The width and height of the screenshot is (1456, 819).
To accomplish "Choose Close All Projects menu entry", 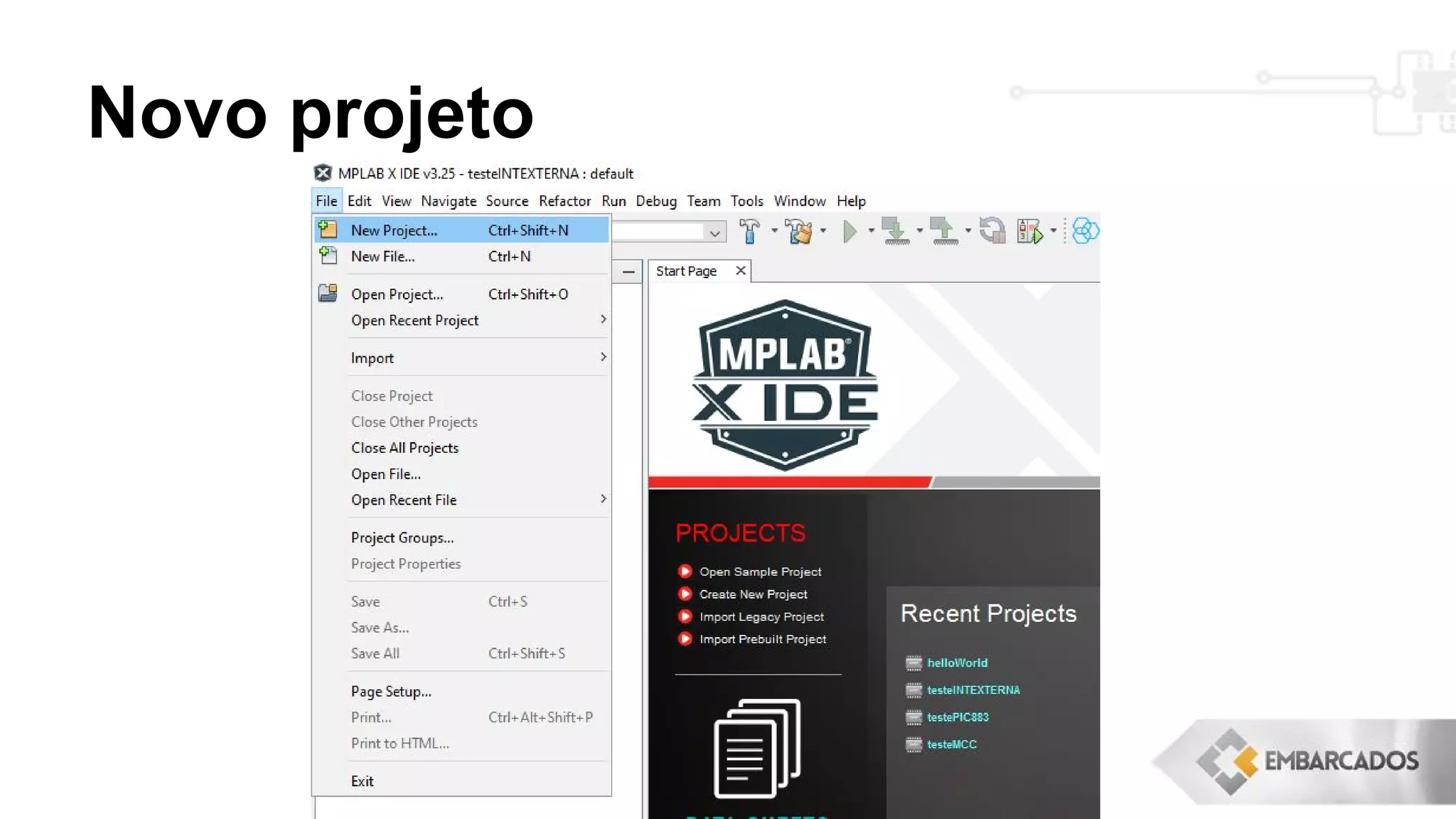I will click(461, 448).
